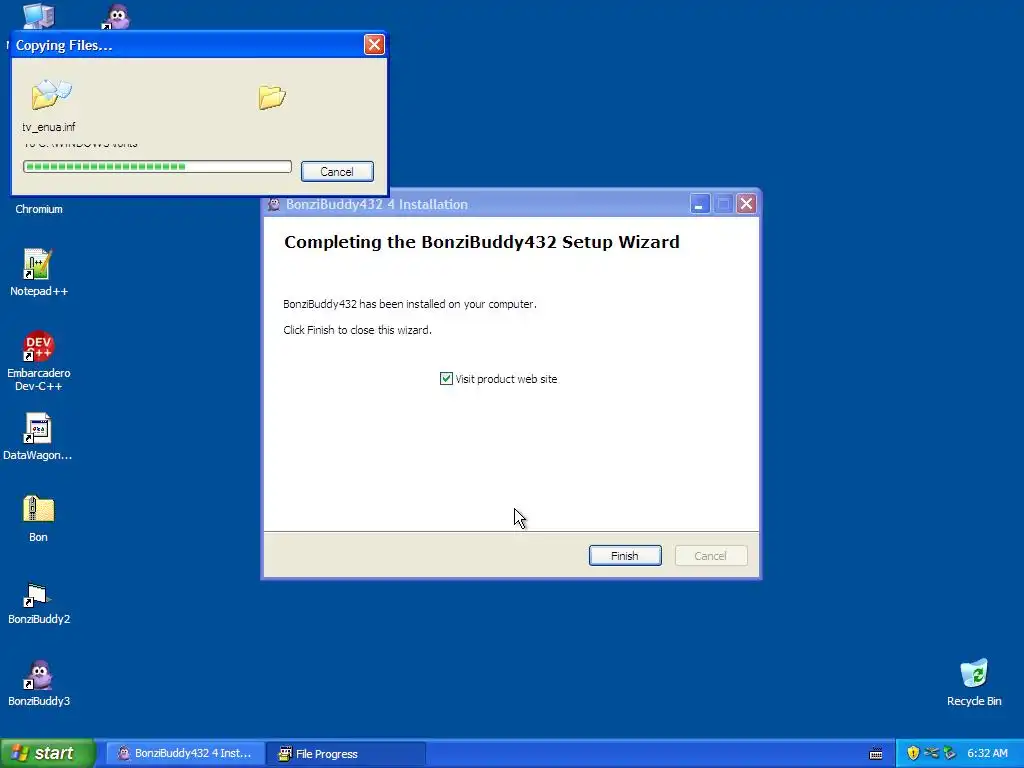Click the purple gorilla shortcut at desktop top

[x=116, y=16]
